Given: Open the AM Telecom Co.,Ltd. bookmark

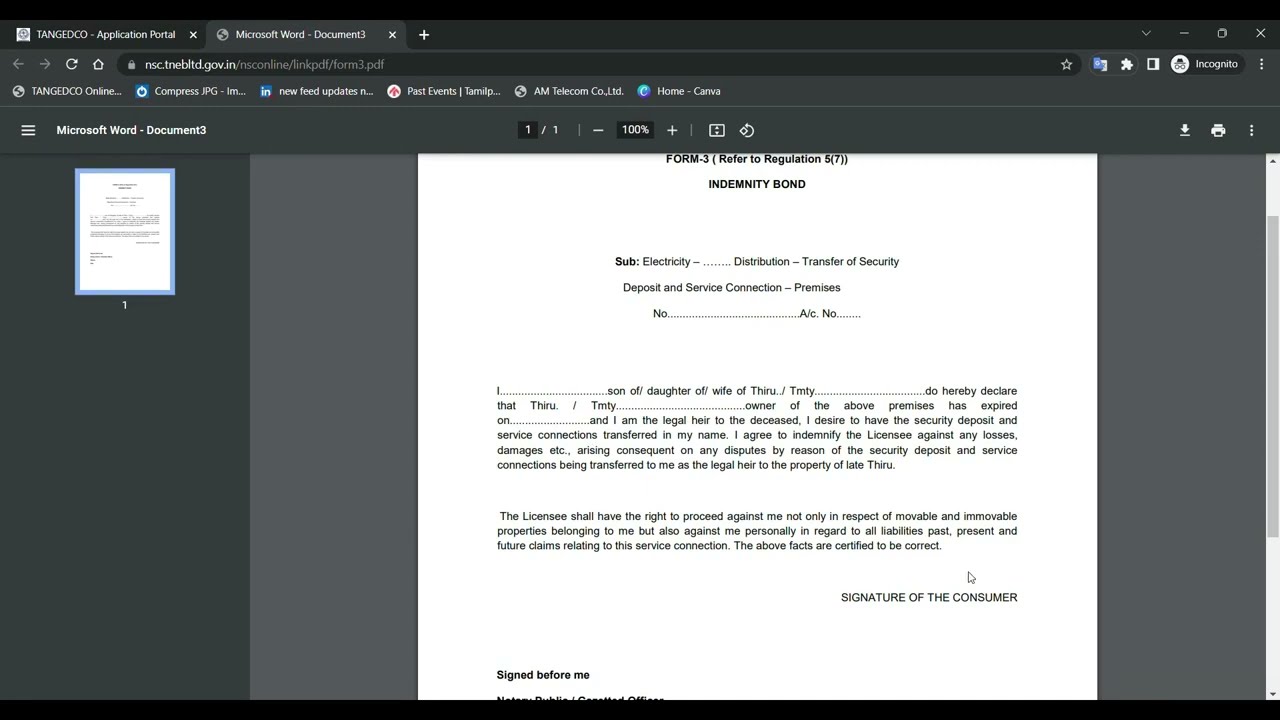Looking at the screenshot, I should point(569,91).
